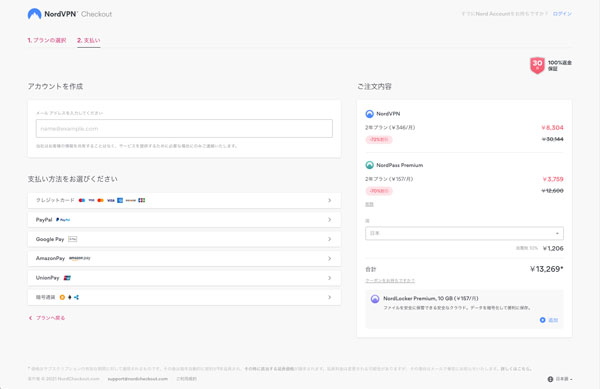Click the login link in header
Viewport: 600px width, 389px height.
(562, 14)
